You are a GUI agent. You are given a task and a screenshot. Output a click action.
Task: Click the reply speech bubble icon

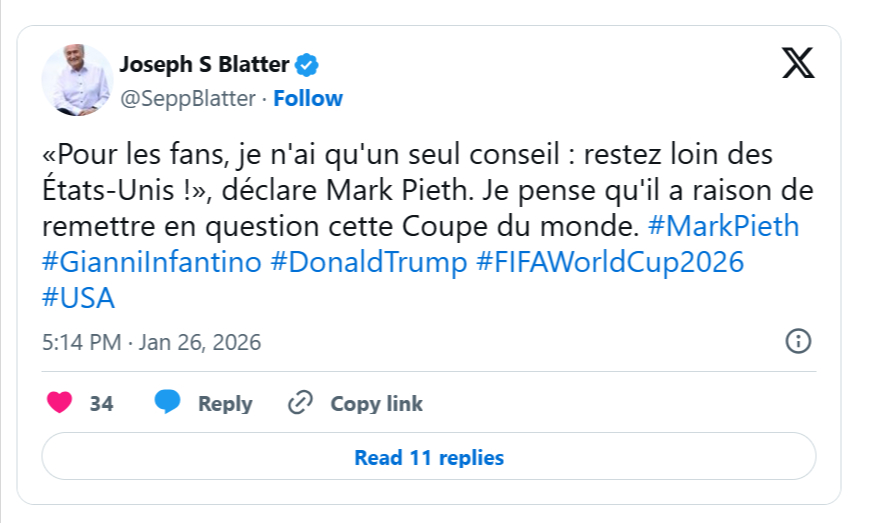167,403
